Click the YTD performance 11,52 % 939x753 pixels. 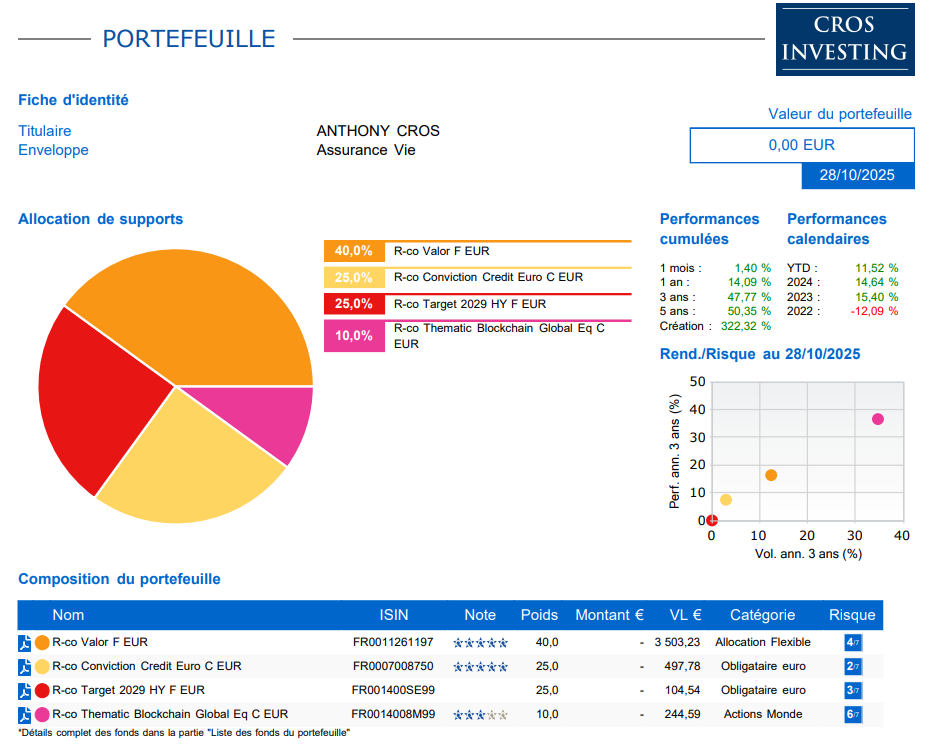click(x=877, y=268)
